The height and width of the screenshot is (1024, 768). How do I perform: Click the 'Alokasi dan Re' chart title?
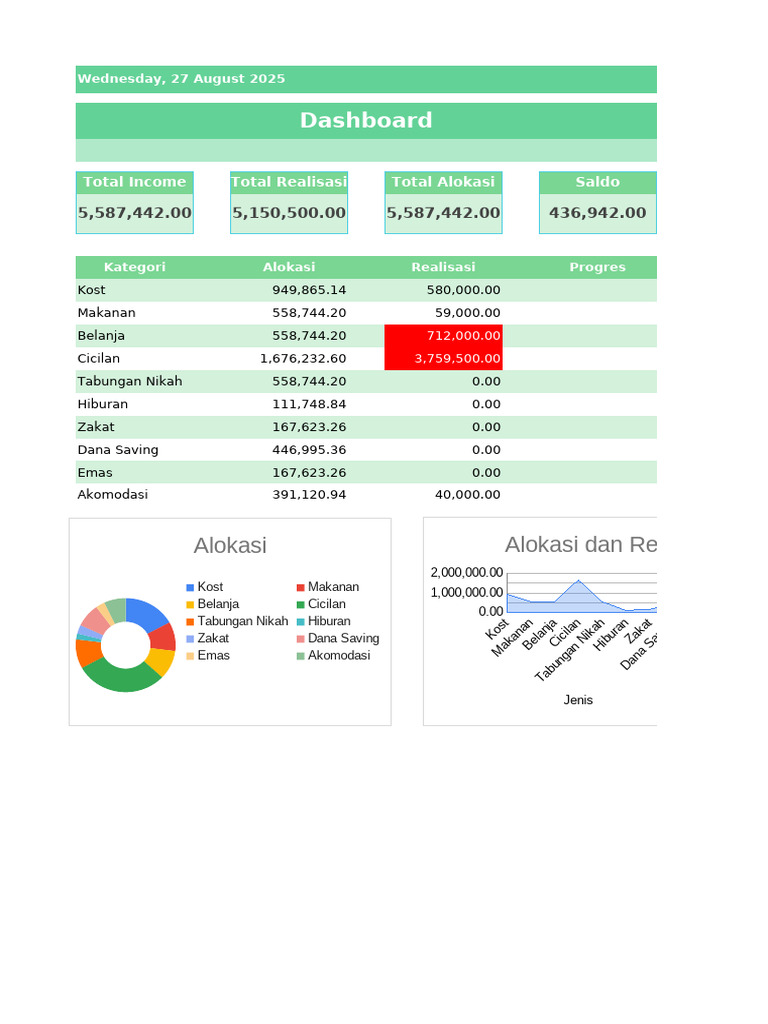point(581,545)
